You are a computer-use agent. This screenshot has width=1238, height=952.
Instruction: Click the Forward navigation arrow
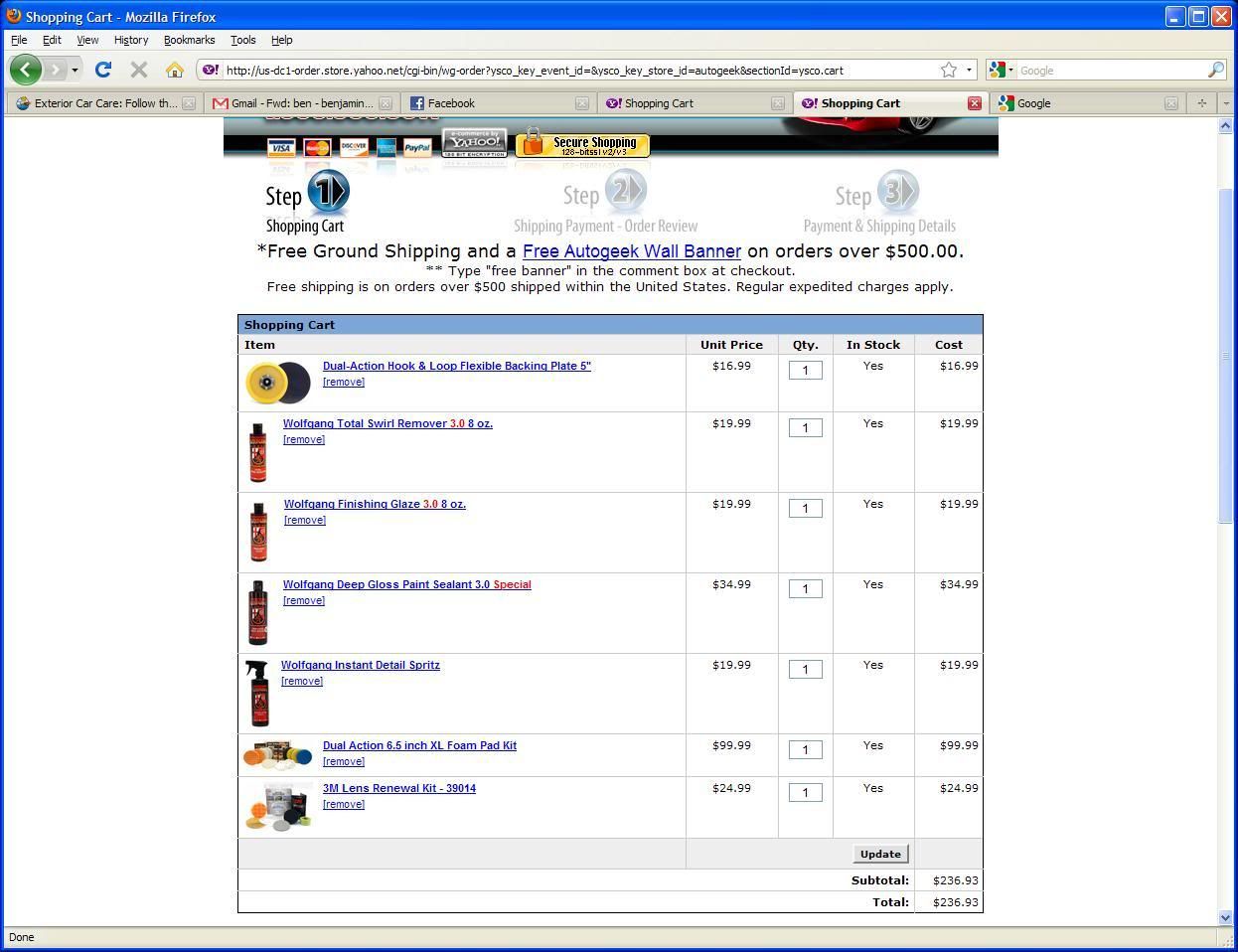pos(56,70)
